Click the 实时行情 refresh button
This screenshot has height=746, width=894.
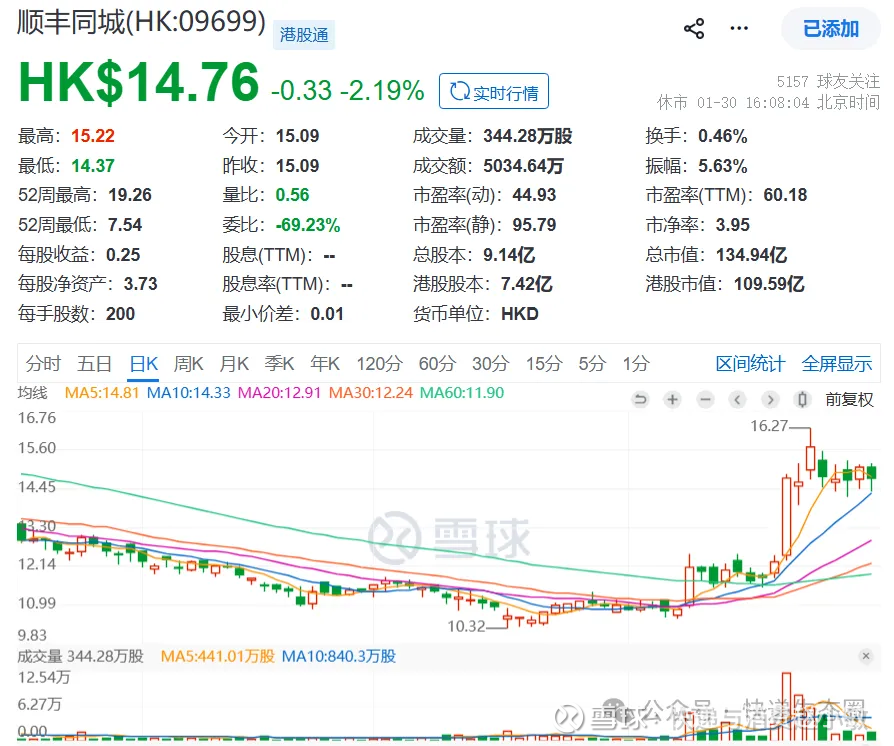pyautogui.click(x=494, y=91)
